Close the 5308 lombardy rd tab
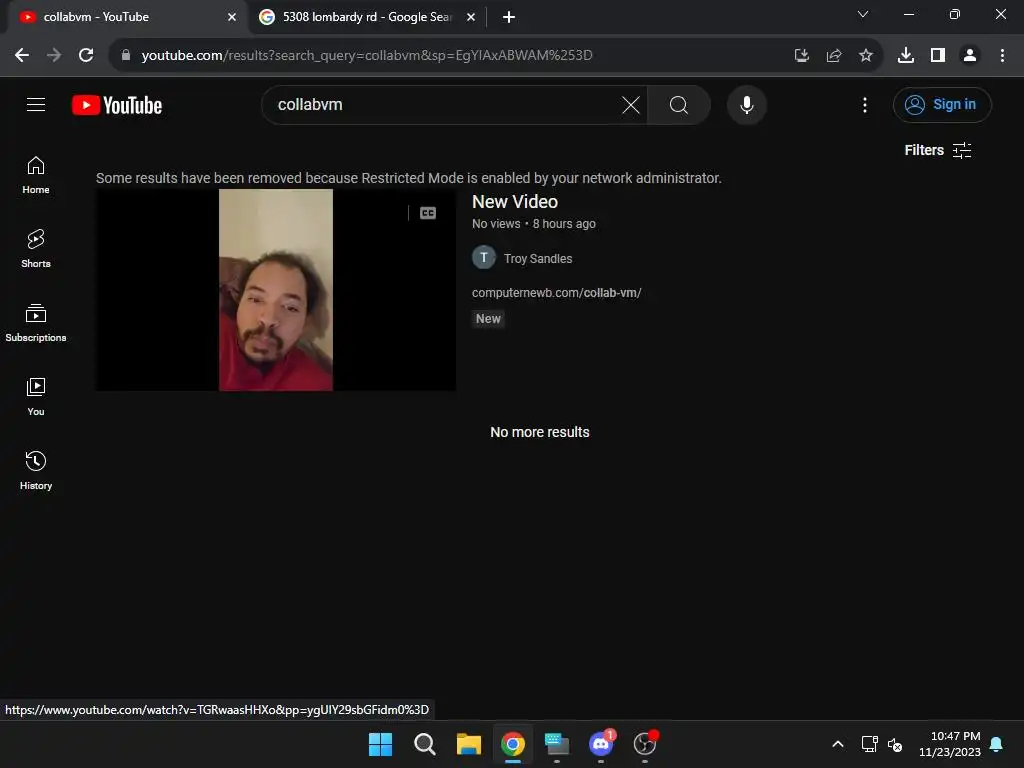Viewport: 1024px width, 768px height. tap(471, 17)
